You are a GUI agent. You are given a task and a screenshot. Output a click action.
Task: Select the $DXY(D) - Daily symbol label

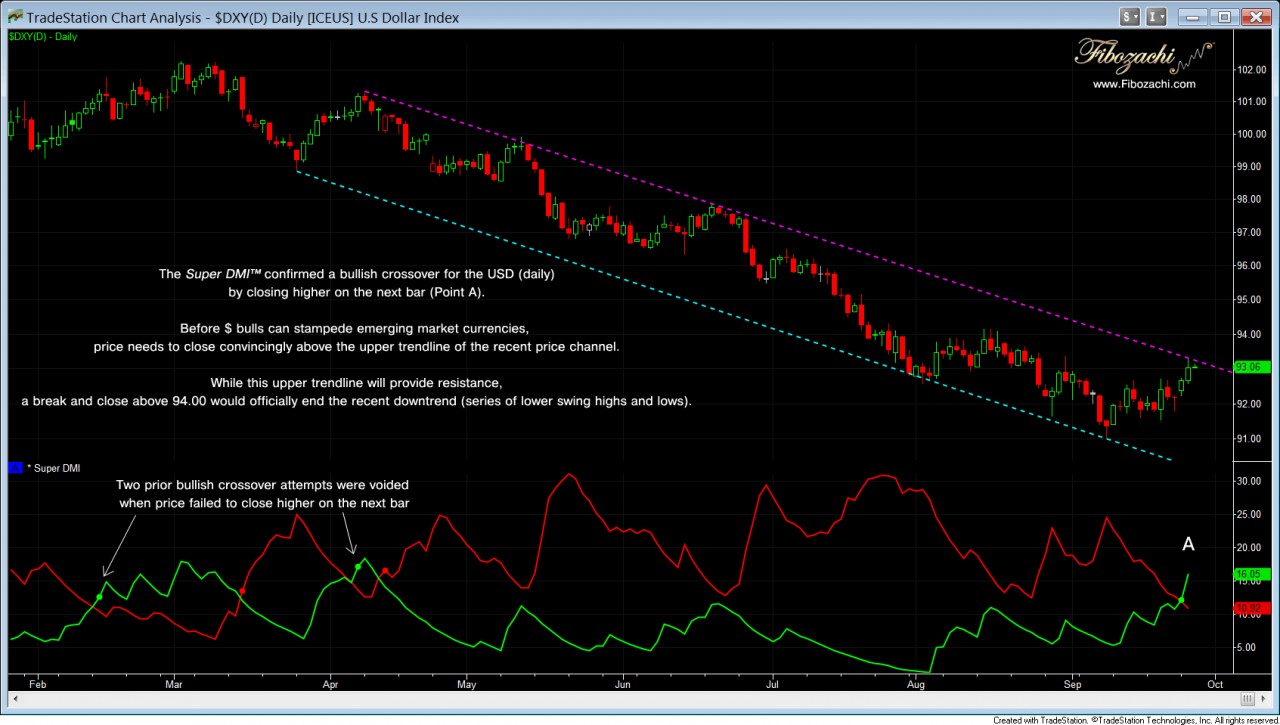[43, 37]
